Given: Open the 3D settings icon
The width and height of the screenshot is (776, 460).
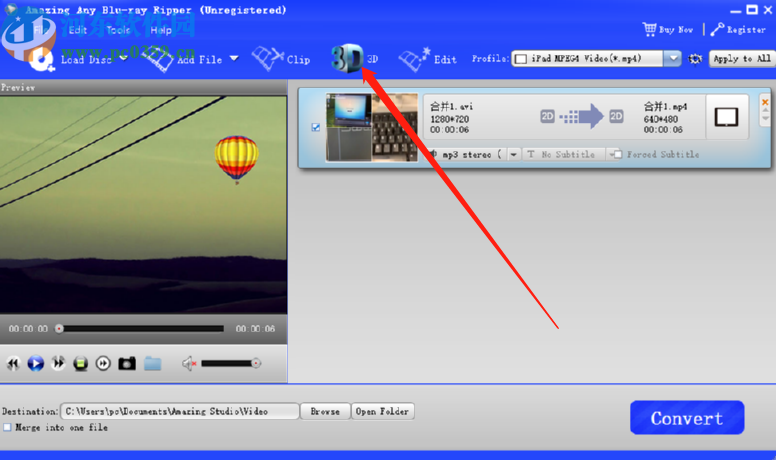Looking at the screenshot, I should tap(347, 58).
